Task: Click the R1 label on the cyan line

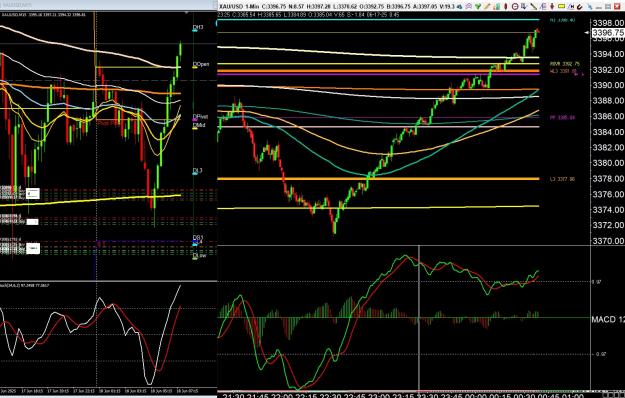Action: click(x=562, y=20)
